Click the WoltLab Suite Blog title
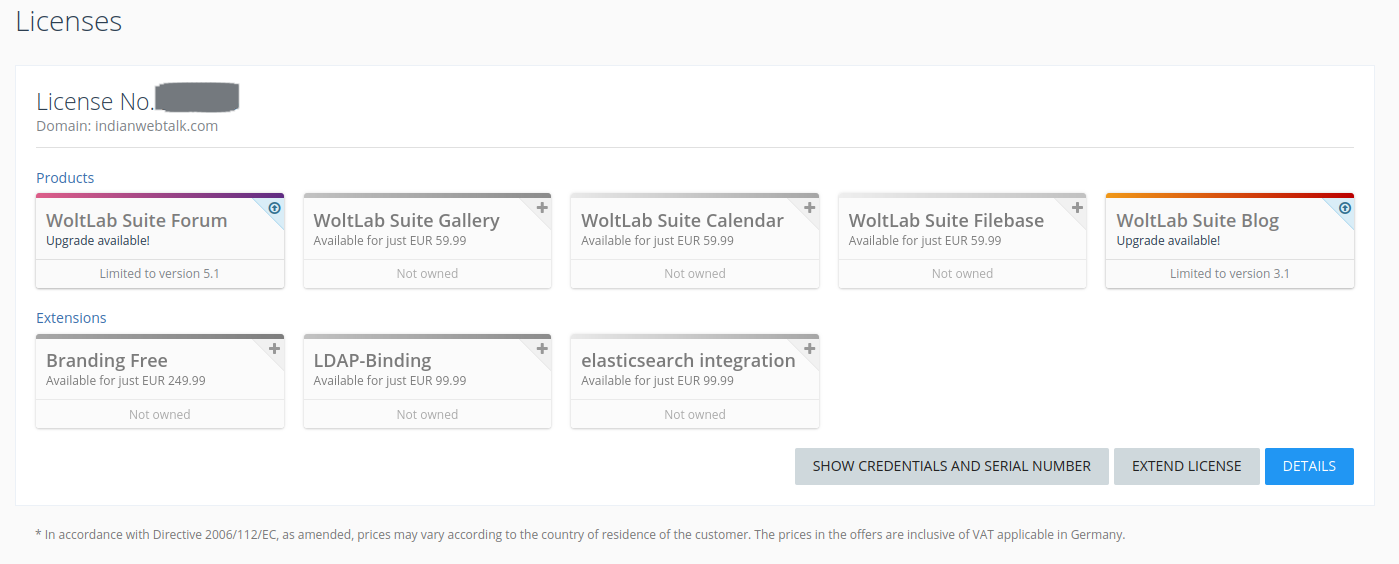The height and width of the screenshot is (564, 1399). click(x=1197, y=221)
